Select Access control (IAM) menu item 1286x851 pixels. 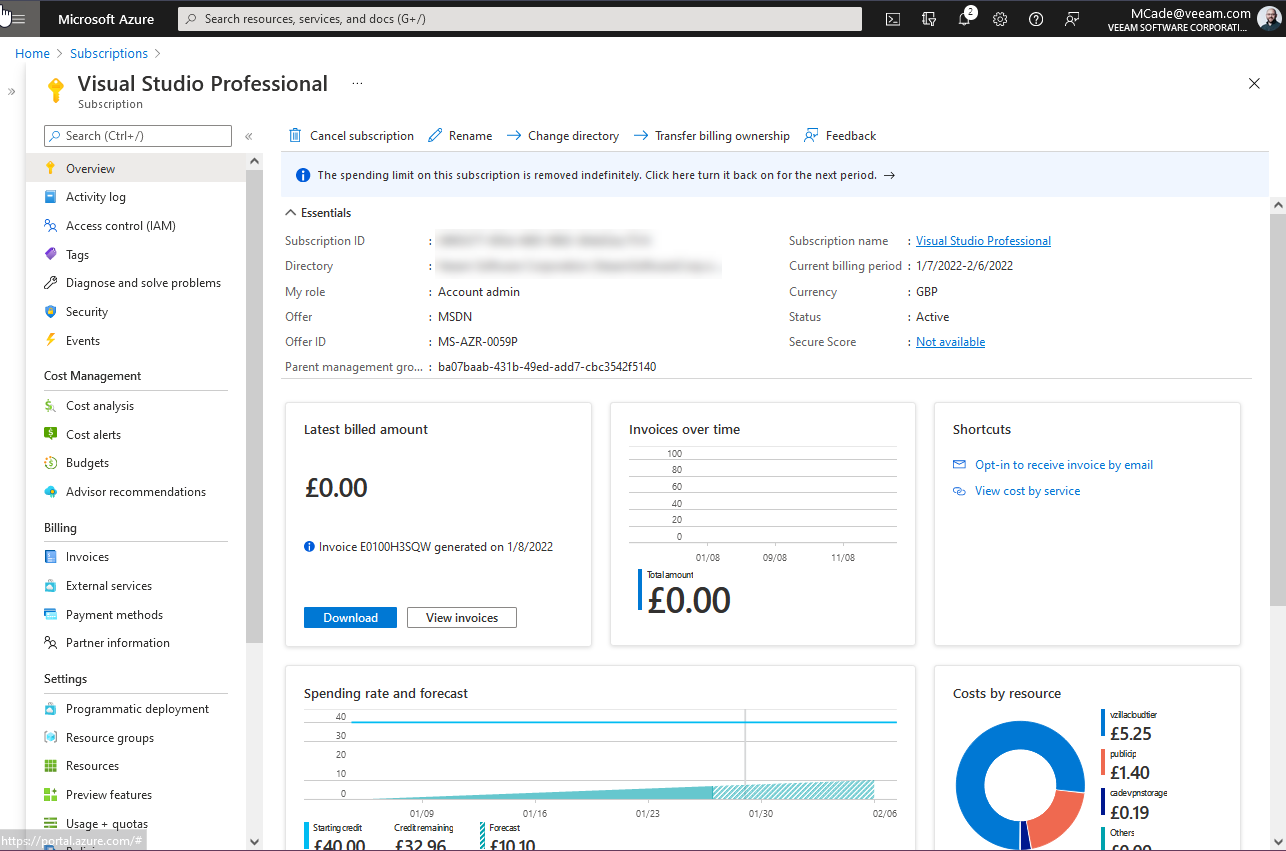[x=120, y=226]
